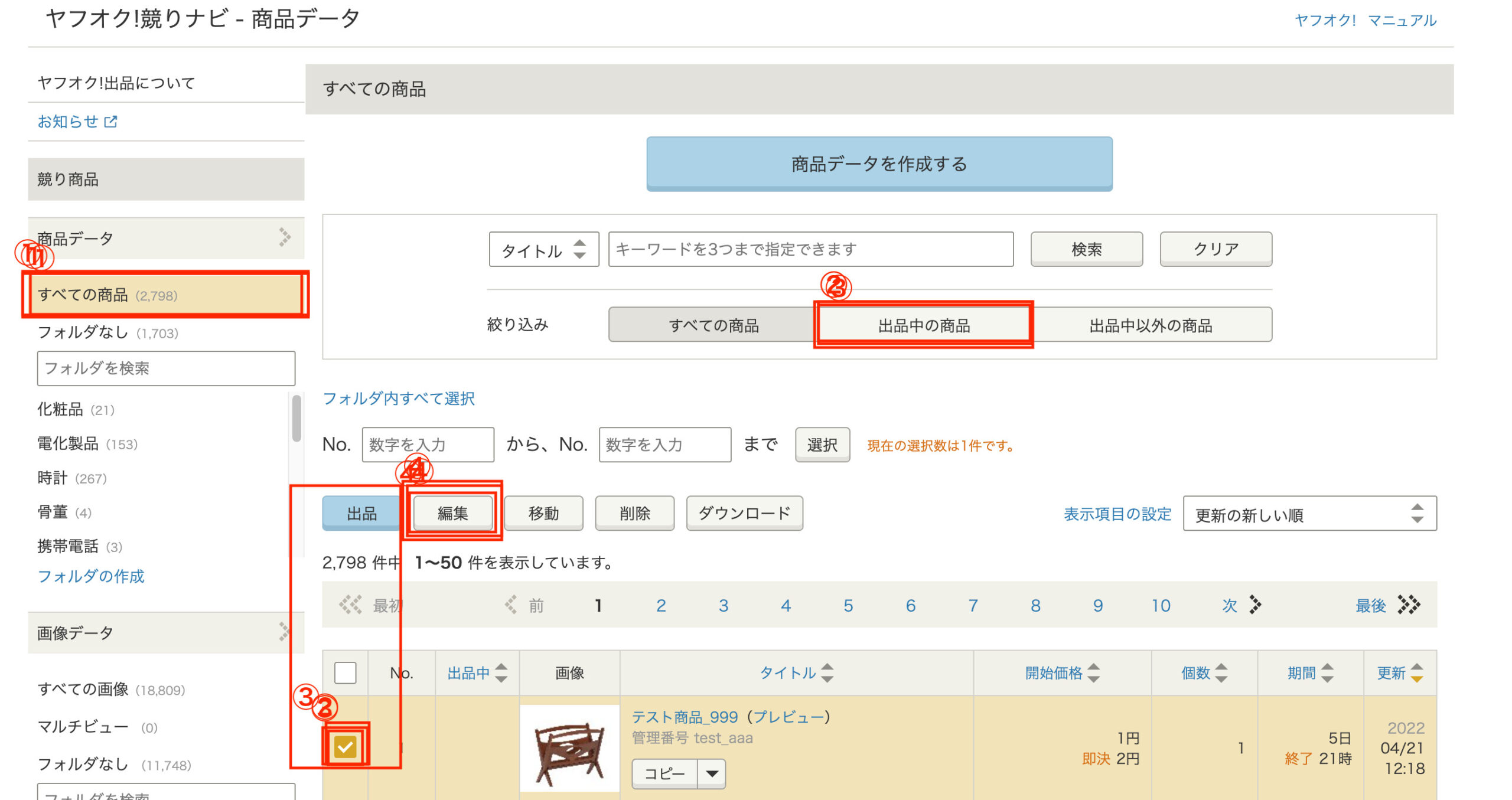
Task: Click the 移動 button
Action: 543,513
